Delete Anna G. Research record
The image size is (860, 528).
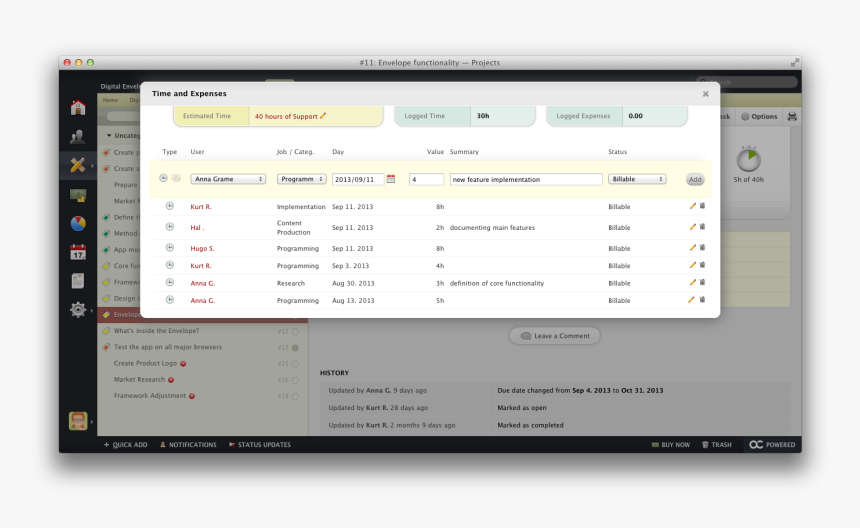(x=702, y=283)
